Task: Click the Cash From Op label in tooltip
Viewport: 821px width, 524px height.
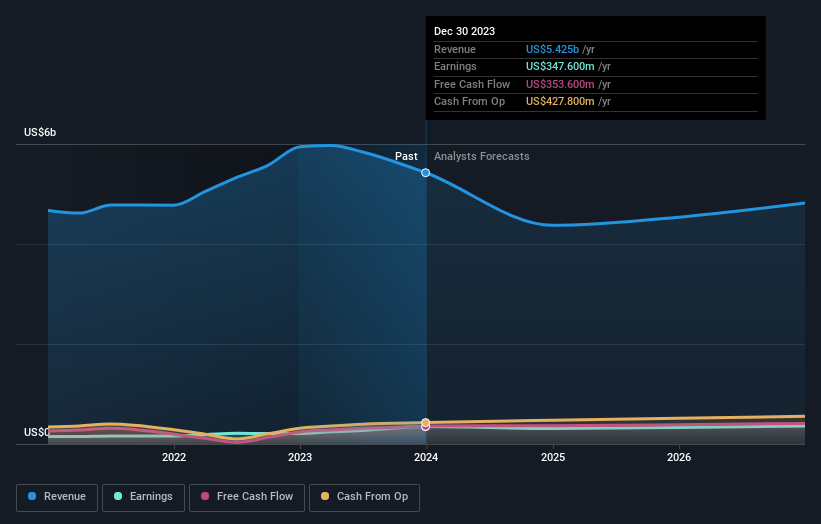Action: (x=470, y=102)
